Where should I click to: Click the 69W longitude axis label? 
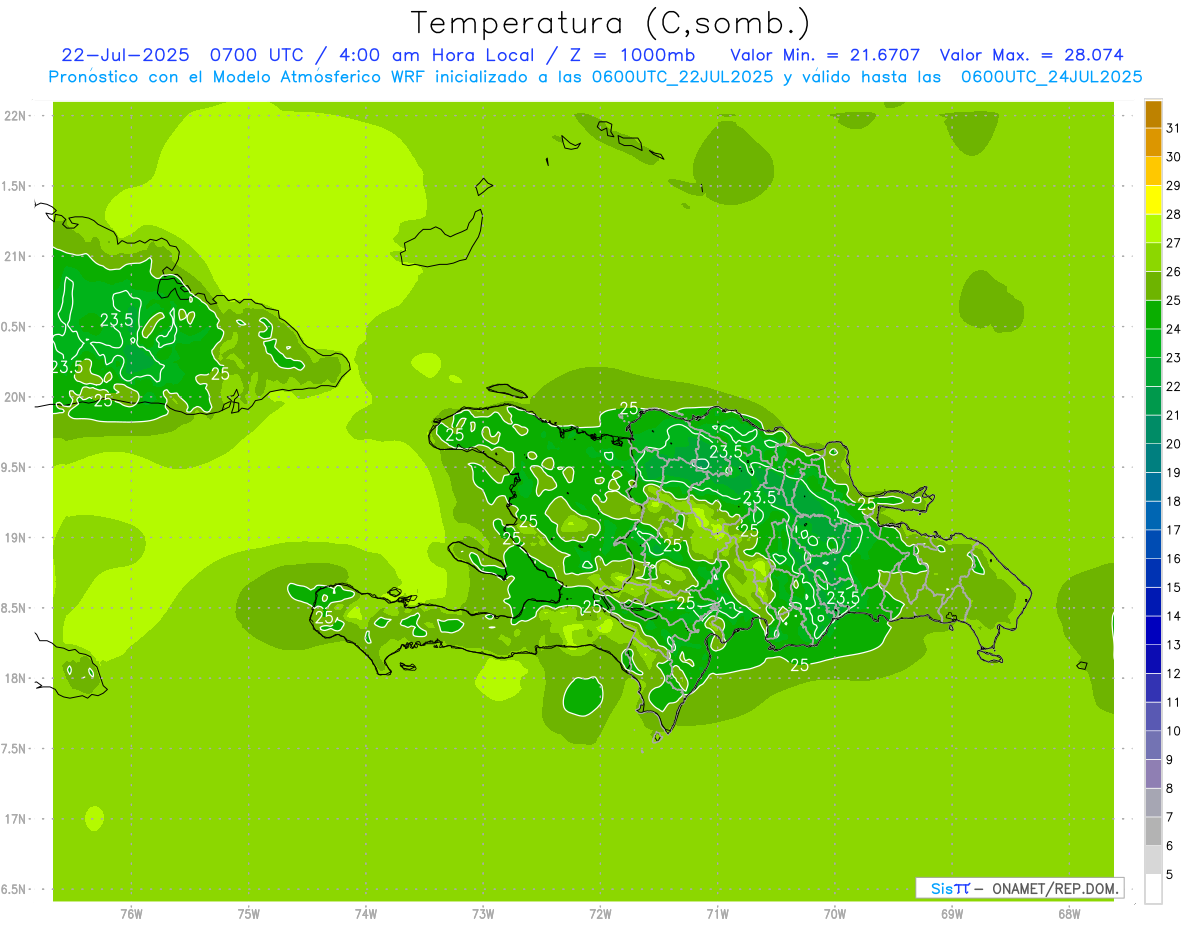tap(952, 913)
